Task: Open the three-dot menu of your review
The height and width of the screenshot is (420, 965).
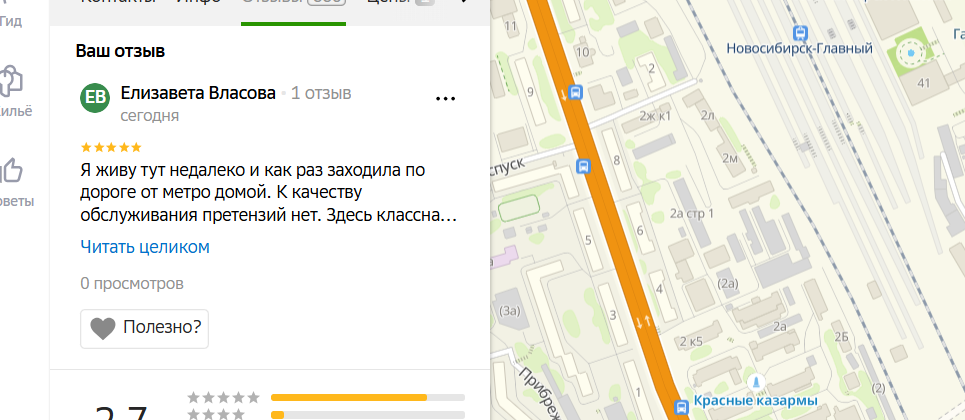Action: click(x=445, y=98)
